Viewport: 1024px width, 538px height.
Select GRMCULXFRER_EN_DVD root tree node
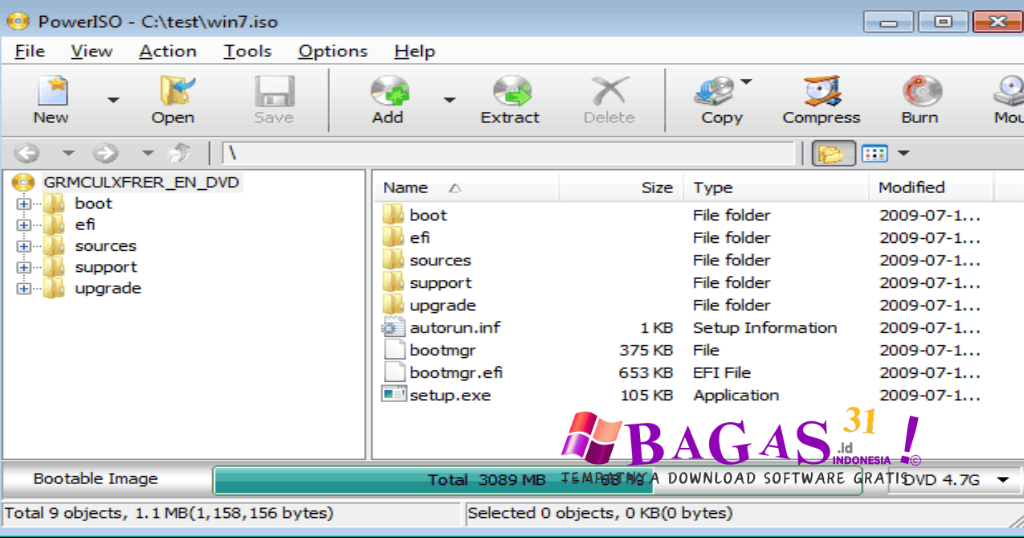141,182
